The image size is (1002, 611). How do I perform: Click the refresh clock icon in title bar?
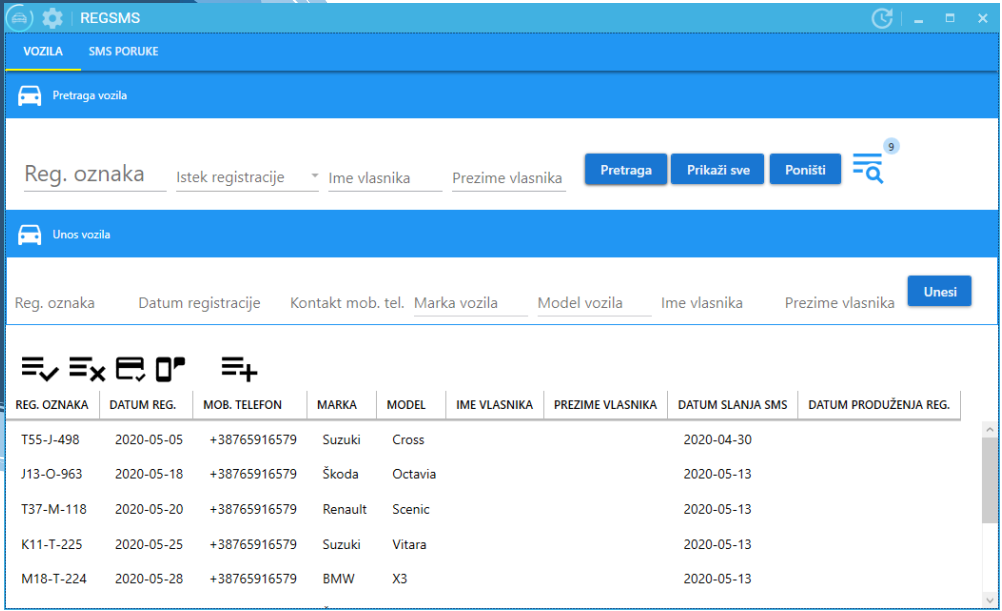tap(881, 18)
